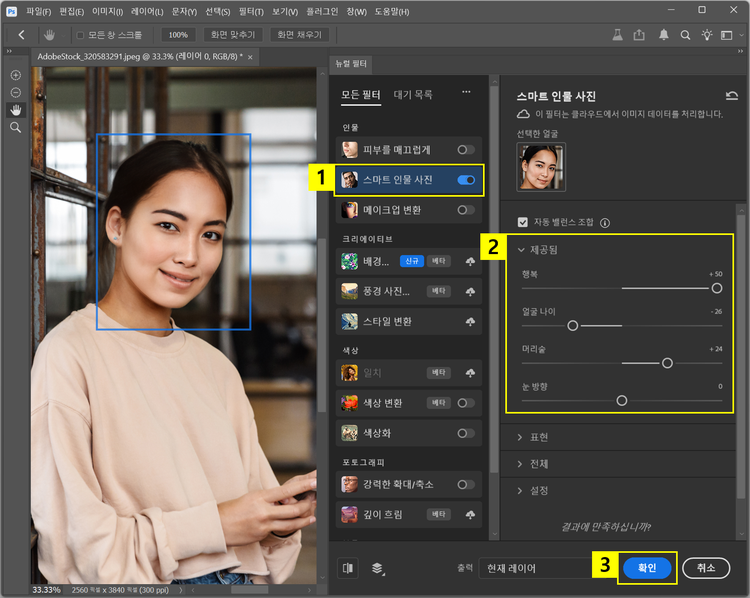Download the 스타일 변환 filter via cloud icon

coord(469,322)
